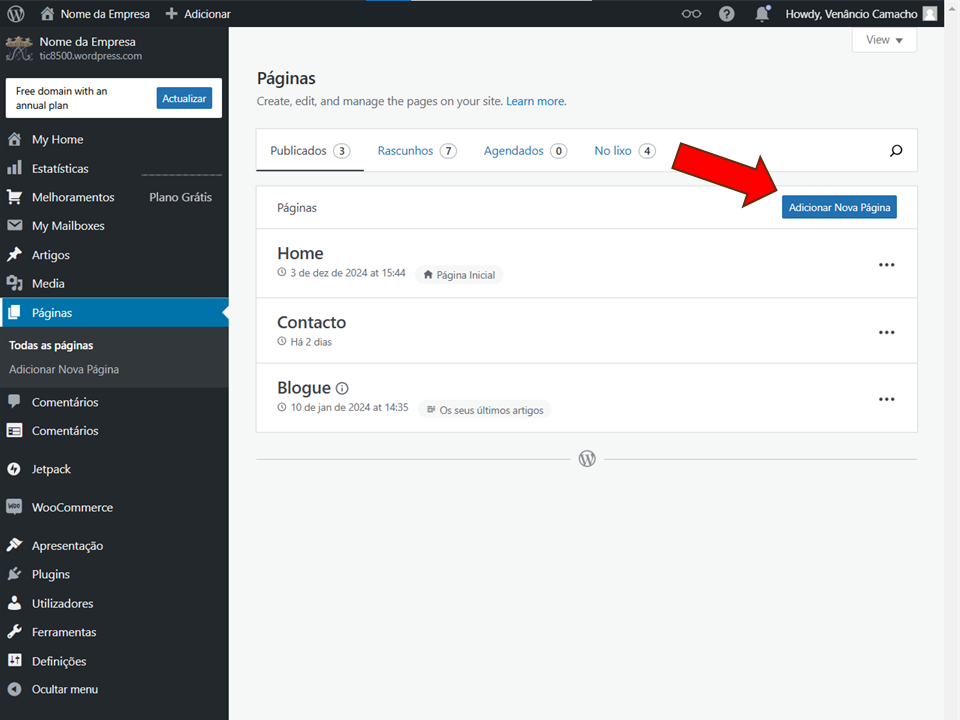Viewport: 960px width, 720px height.
Task: Open the options menu for Contacto page
Action: coord(886,333)
